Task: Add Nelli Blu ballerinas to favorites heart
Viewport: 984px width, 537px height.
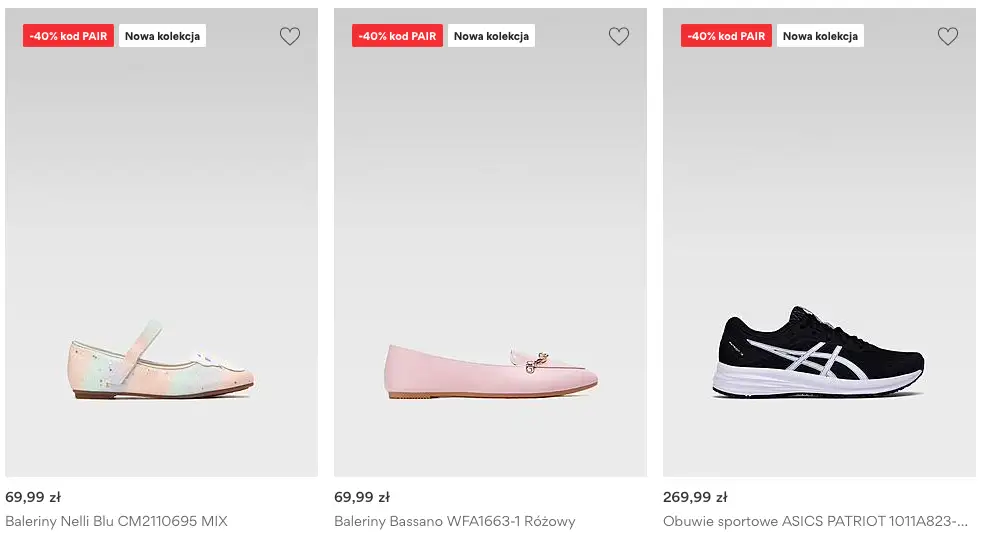Action: (x=289, y=37)
